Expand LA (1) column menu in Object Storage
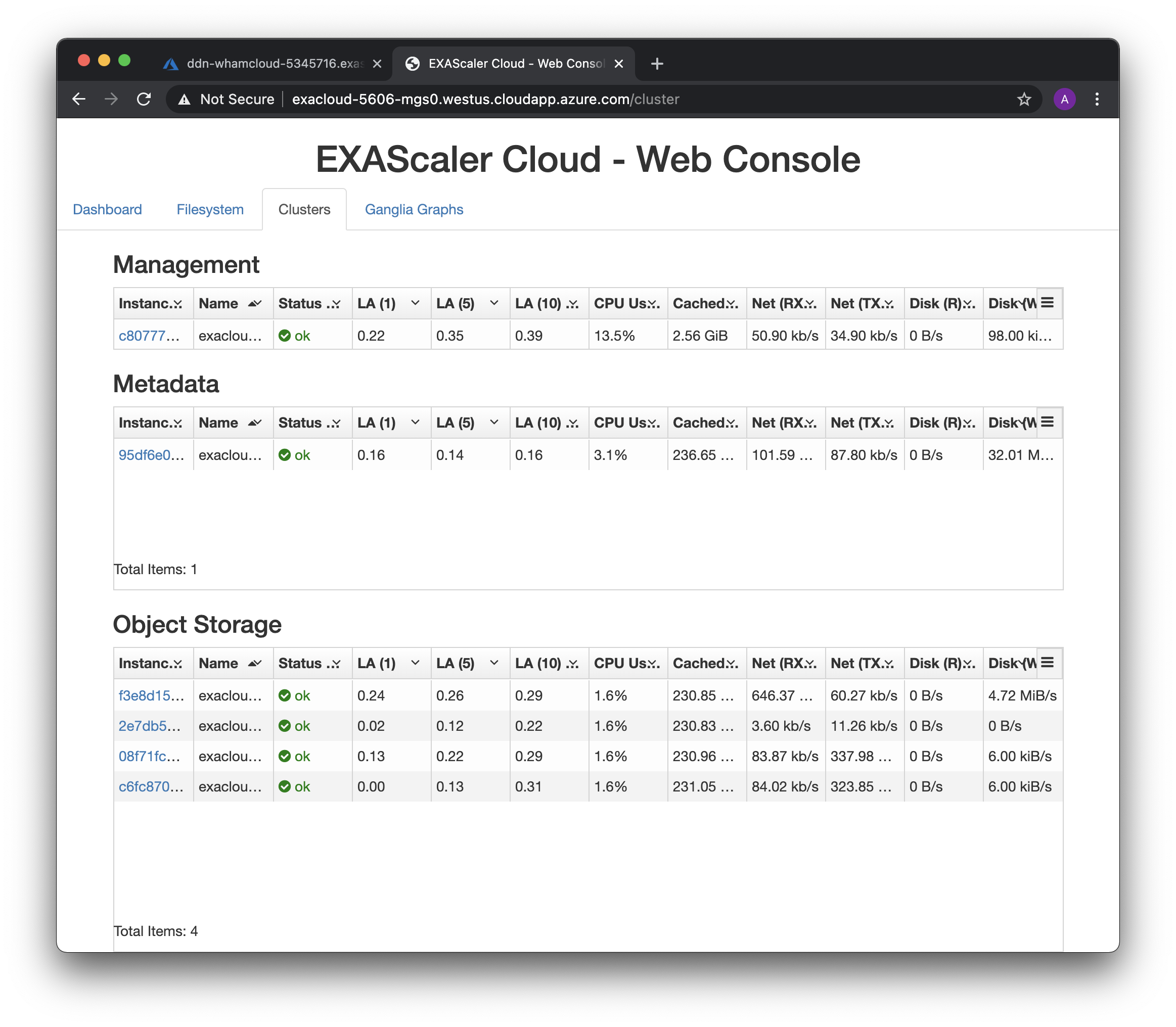The image size is (1176, 1027). coord(415,663)
